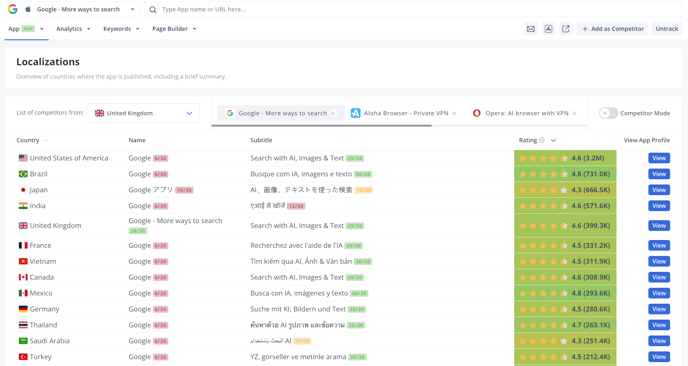
Task: Expand the App menu
Action: pyautogui.click(x=26, y=29)
